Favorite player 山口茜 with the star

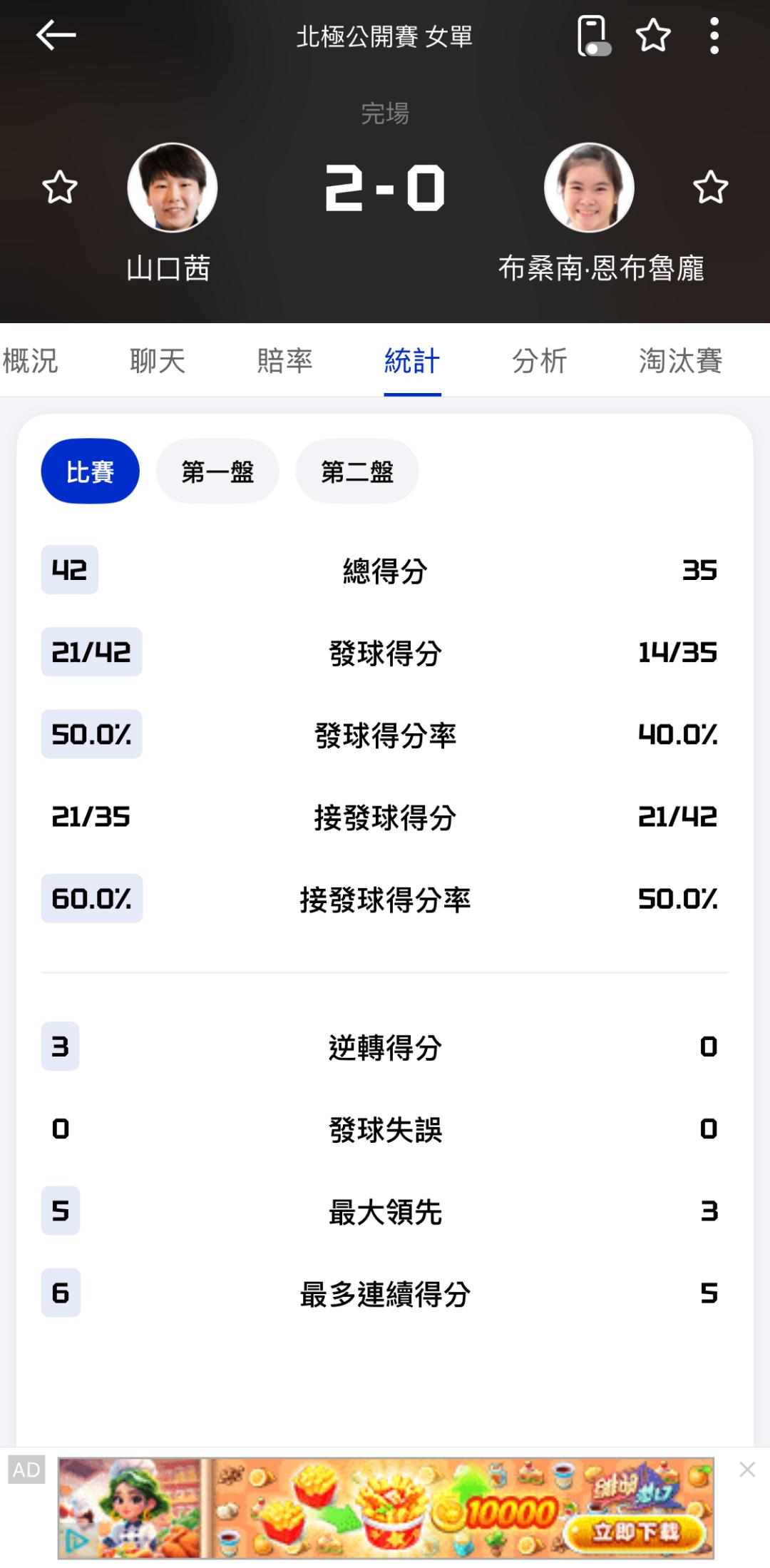(60, 188)
